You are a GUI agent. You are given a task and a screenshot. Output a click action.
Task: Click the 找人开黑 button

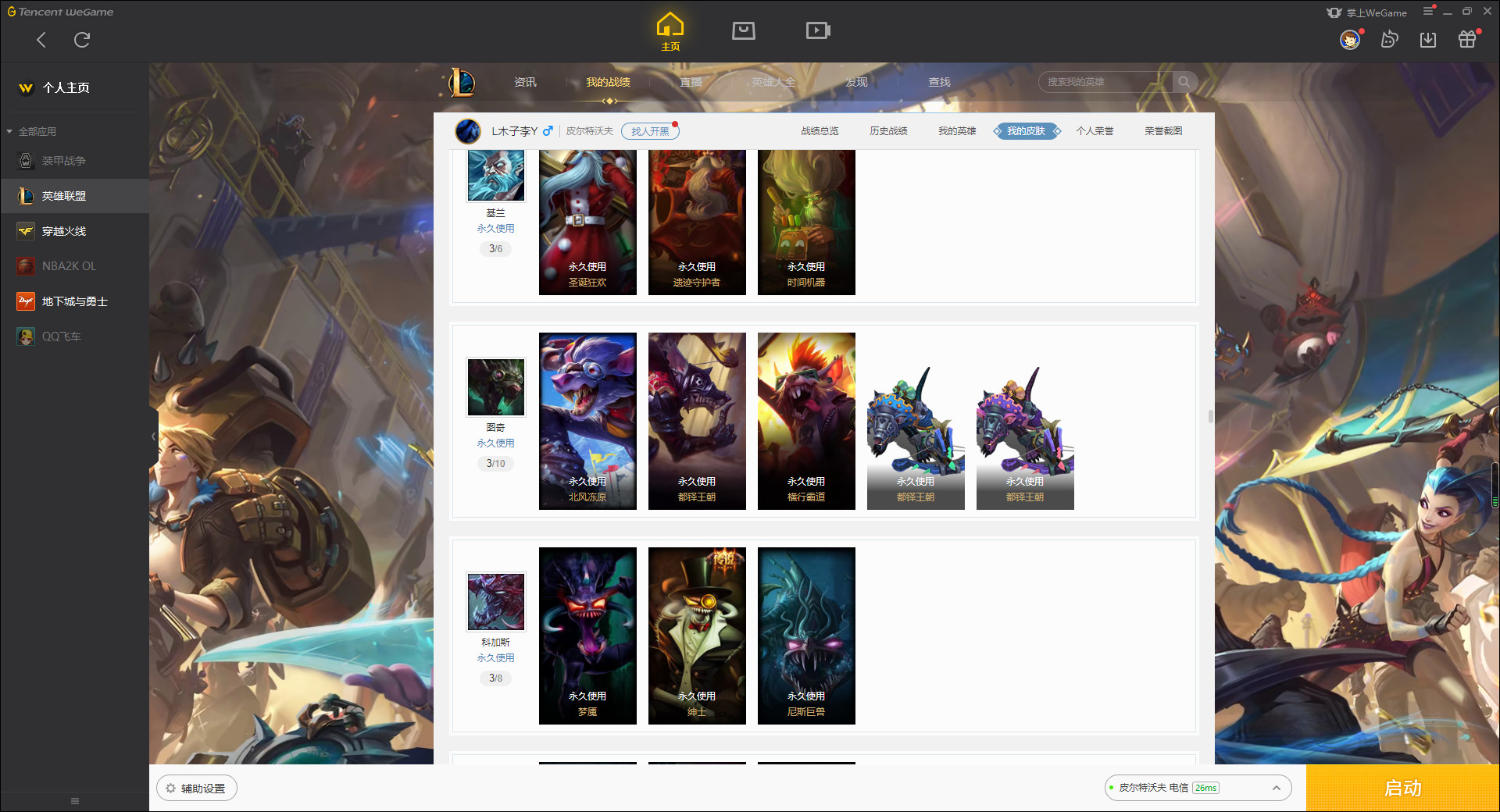tap(650, 131)
